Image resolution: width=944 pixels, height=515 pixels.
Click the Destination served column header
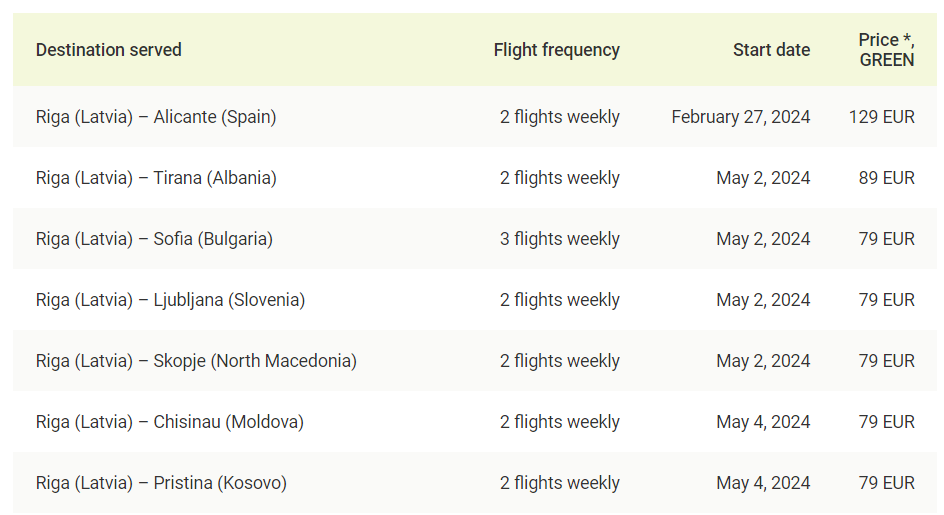tap(108, 50)
